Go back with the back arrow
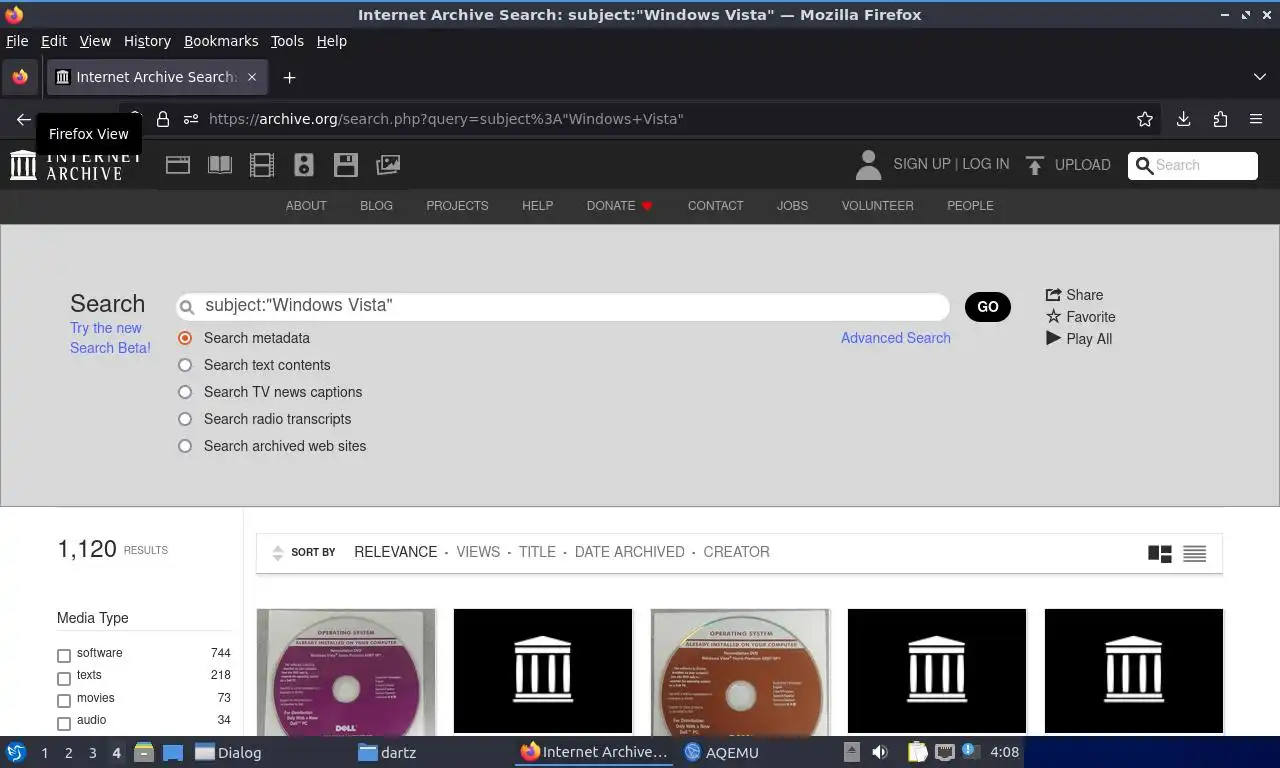The width and height of the screenshot is (1280, 768). (23, 119)
